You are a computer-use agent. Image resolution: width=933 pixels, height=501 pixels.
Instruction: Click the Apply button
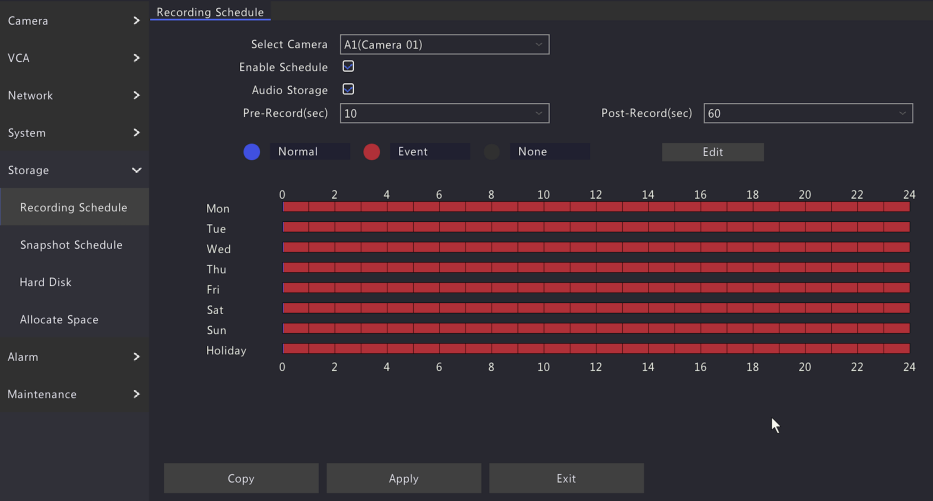click(403, 478)
